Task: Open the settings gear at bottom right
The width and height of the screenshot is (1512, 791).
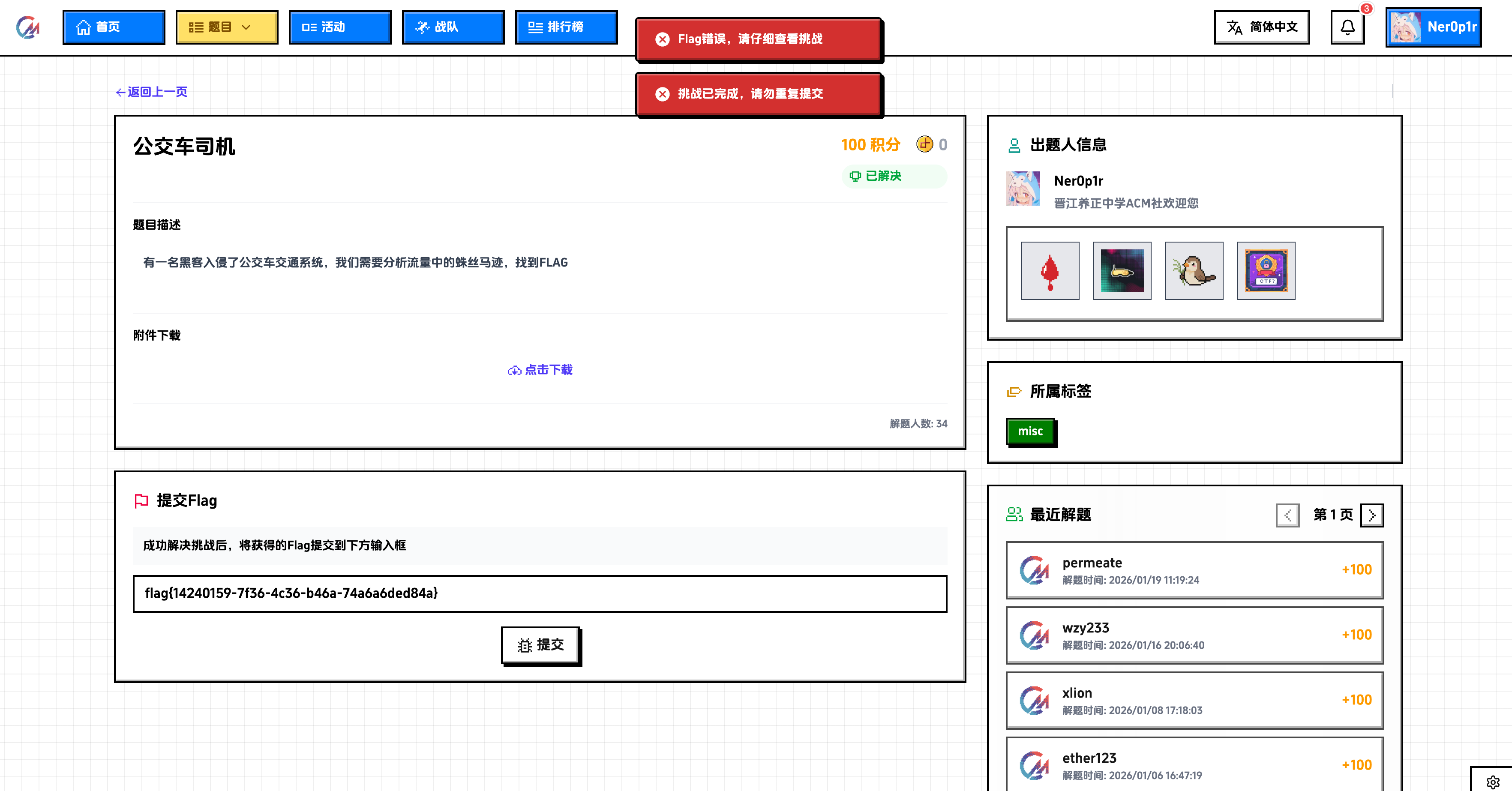Action: [x=1493, y=782]
